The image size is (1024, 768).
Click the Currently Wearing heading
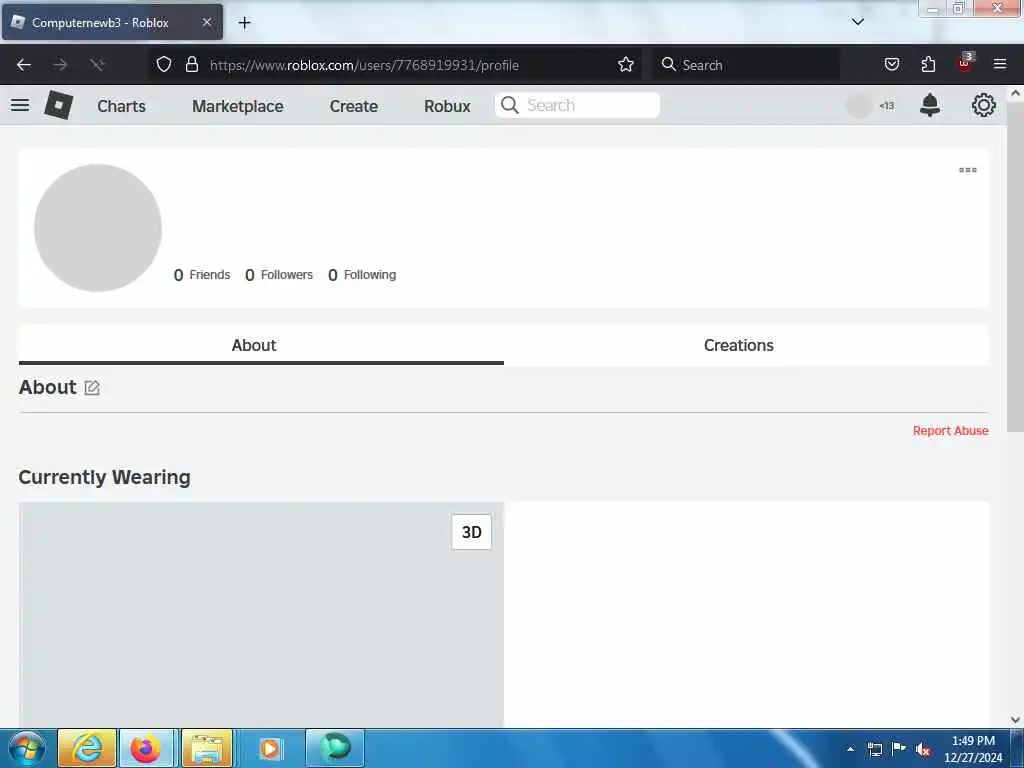[x=104, y=477]
